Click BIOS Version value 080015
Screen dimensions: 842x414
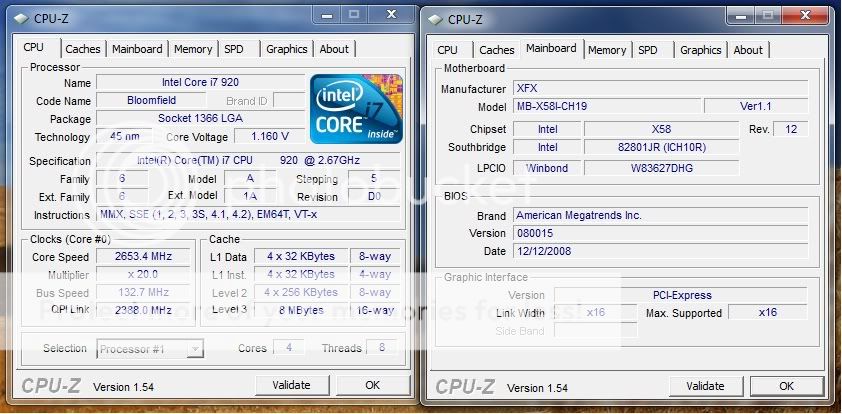click(660, 233)
